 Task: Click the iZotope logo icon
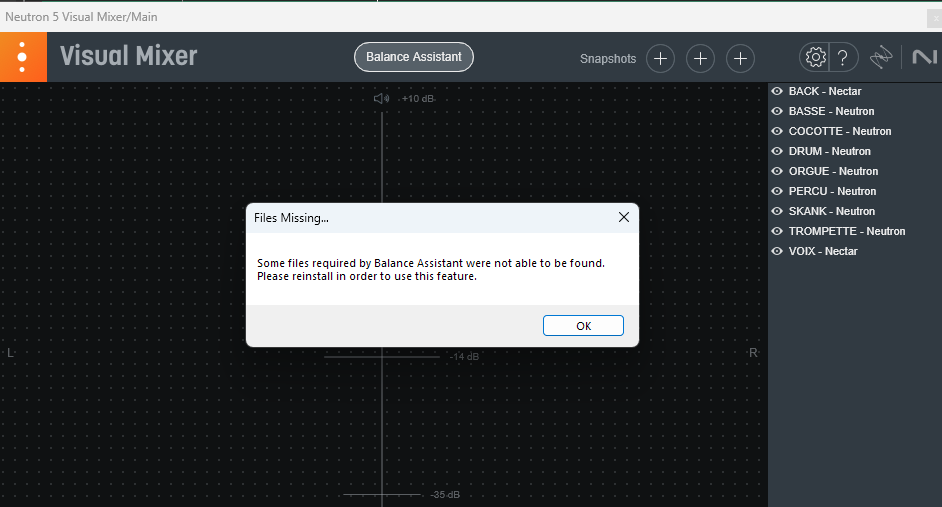point(881,58)
